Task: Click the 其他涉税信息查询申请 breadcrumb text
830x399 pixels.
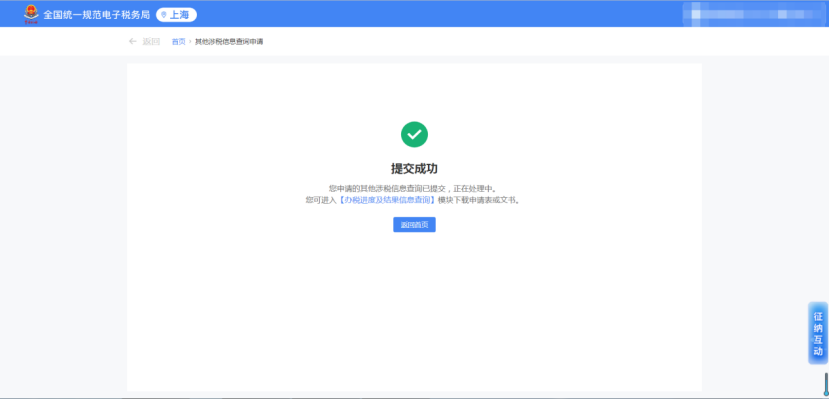Action: click(x=229, y=42)
